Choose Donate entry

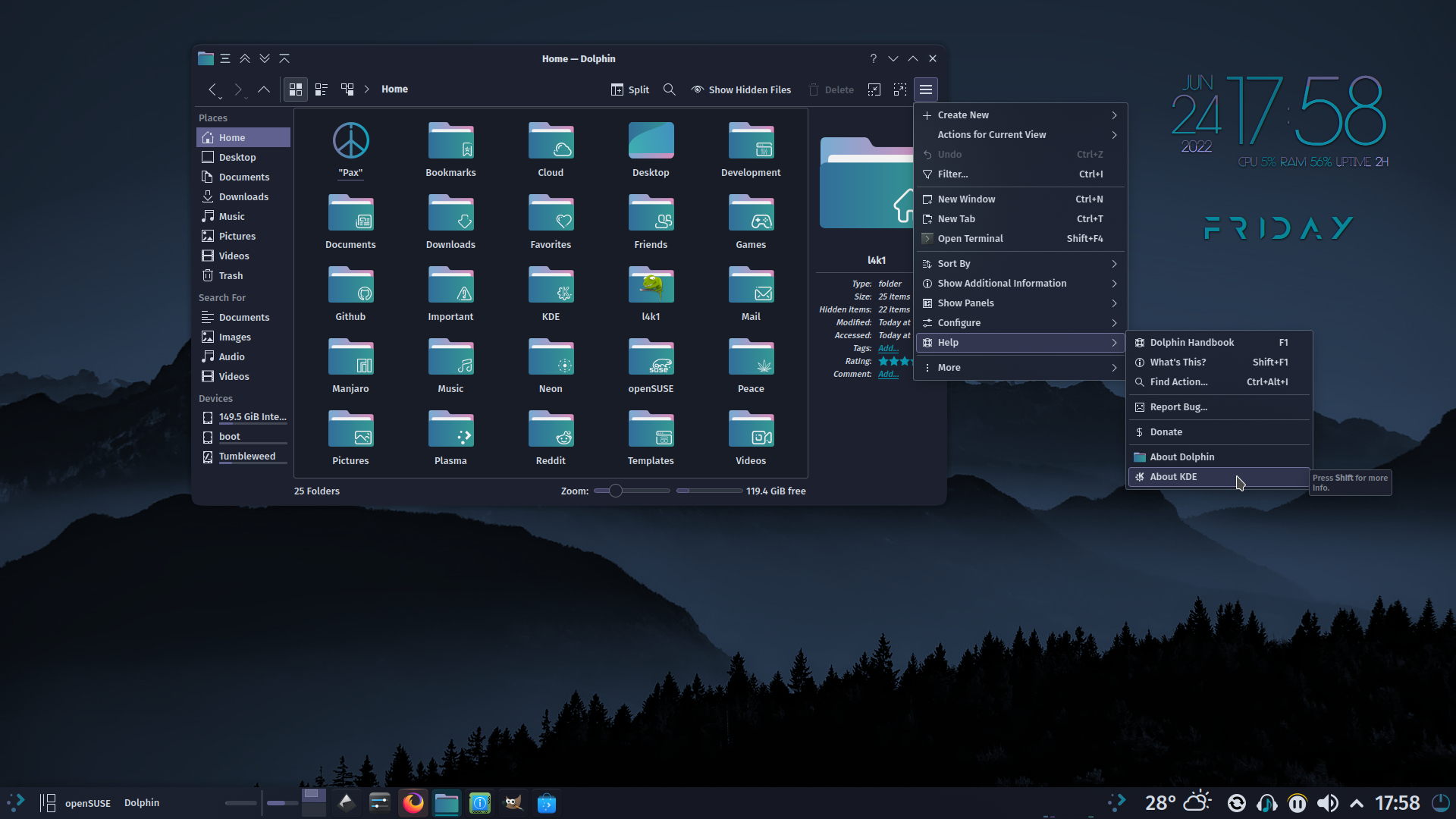coord(1219,432)
